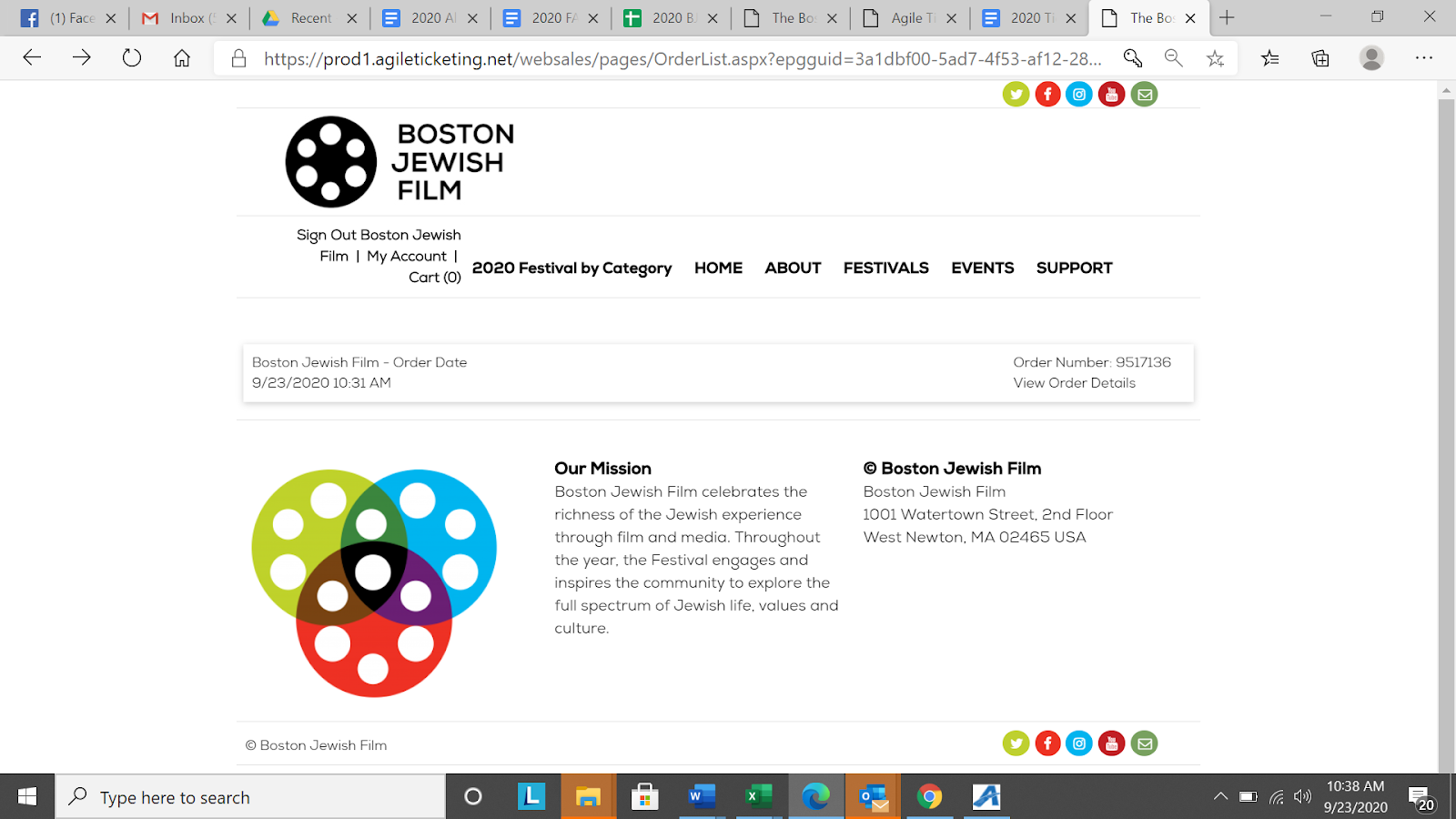Open Cortana from the taskbar
Viewport: 1456px width, 819px height.
pyautogui.click(x=472, y=797)
